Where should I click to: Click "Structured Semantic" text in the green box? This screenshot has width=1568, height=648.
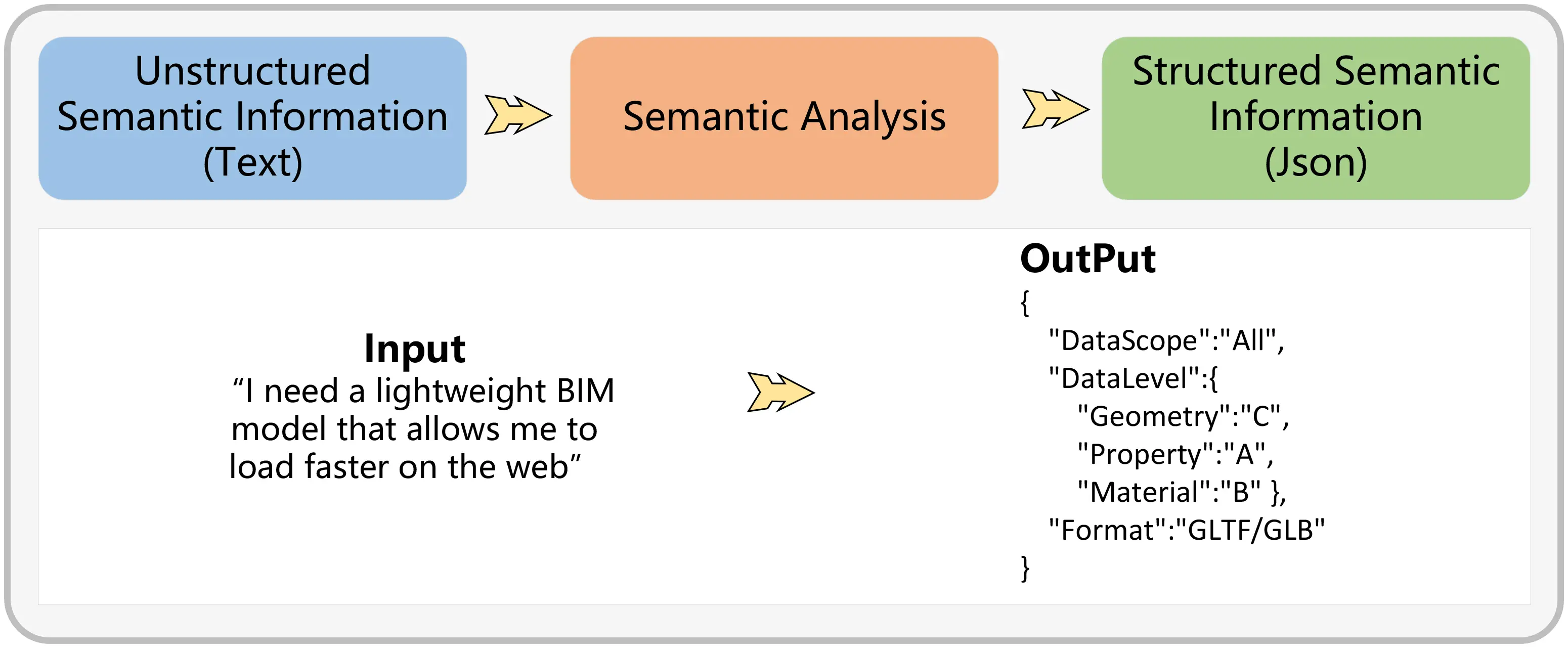pyautogui.click(x=1316, y=71)
